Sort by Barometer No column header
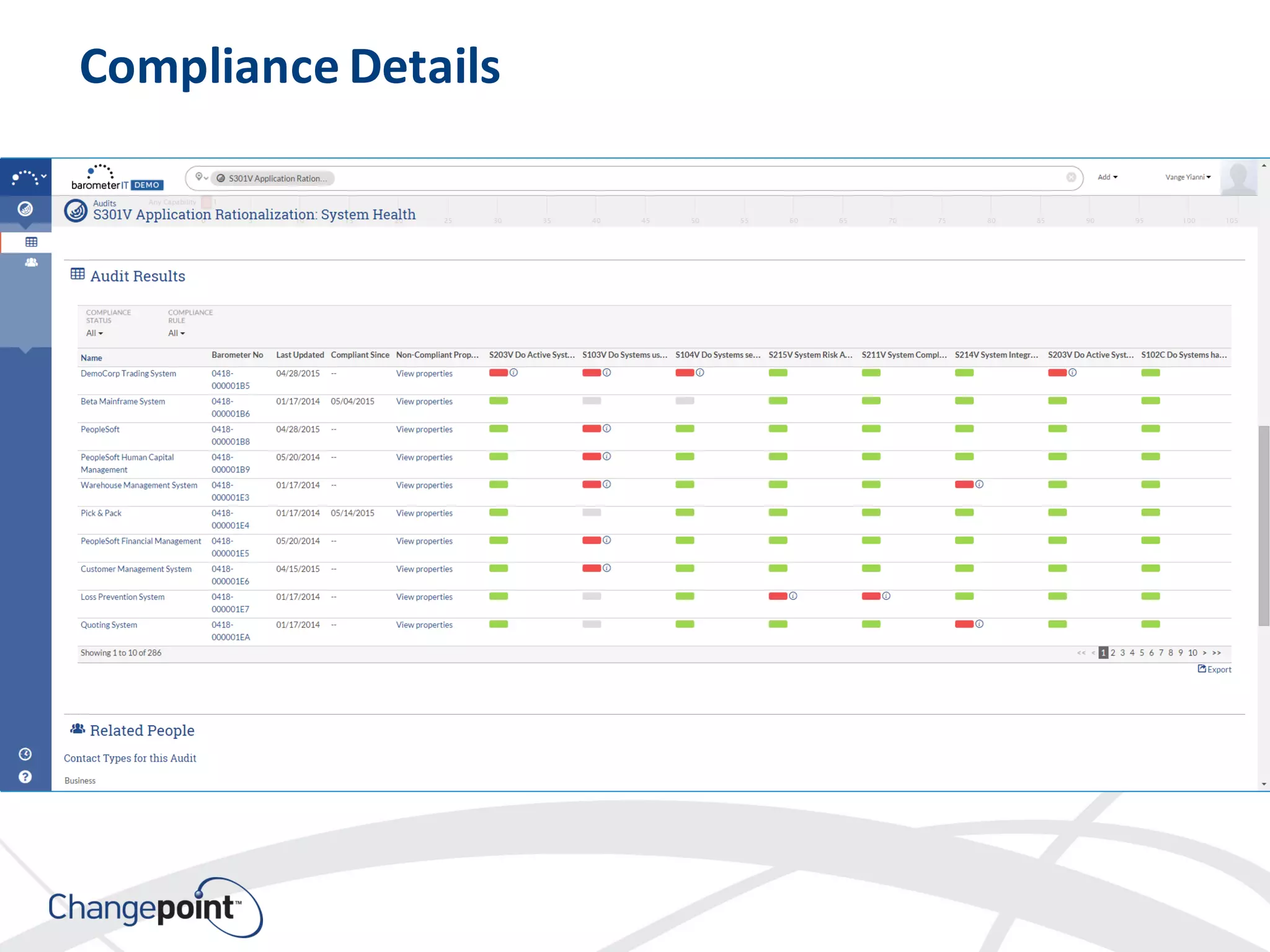This screenshot has height=952, width=1270. (x=238, y=355)
